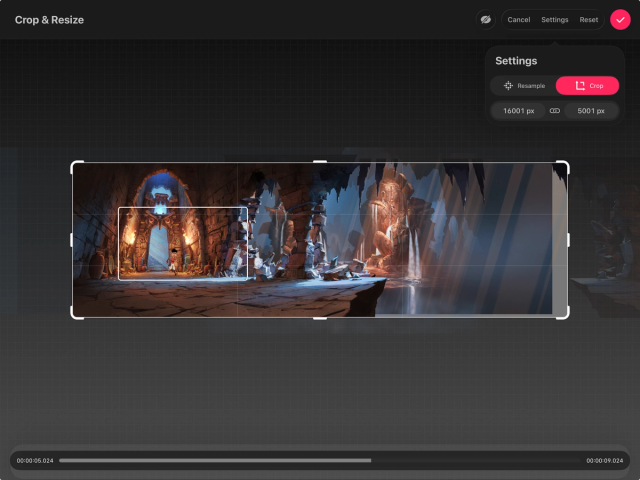Select the Crop mode button
640x480 pixels.
tap(587, 86)
